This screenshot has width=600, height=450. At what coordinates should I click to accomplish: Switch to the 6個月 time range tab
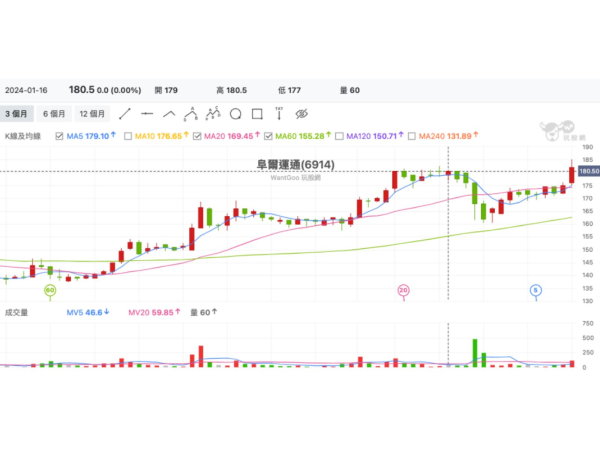click(57, 114)
